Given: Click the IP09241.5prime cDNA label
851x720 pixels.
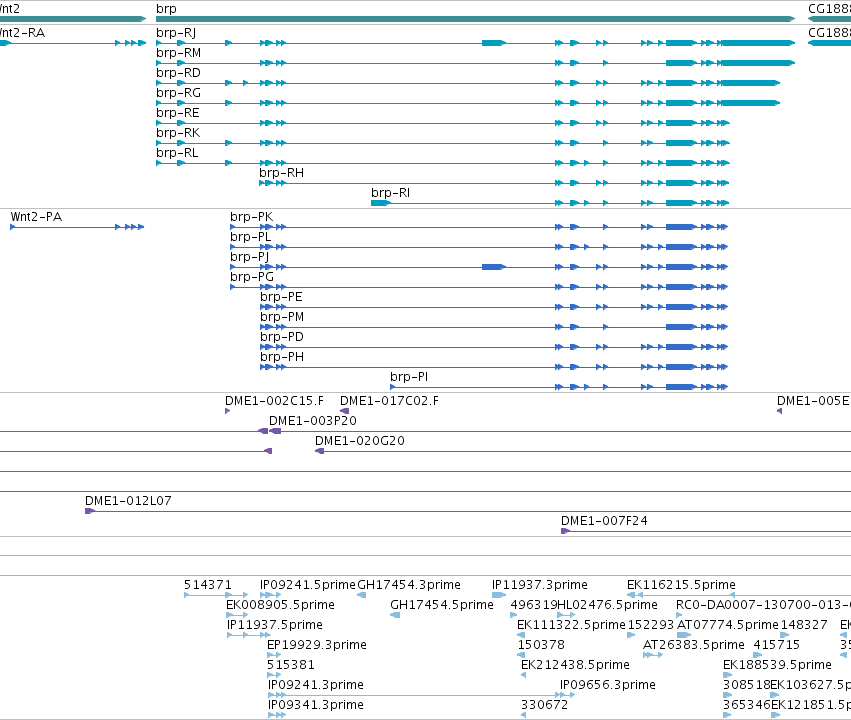Looking at the screenshot, I should (x=308, y=585).
